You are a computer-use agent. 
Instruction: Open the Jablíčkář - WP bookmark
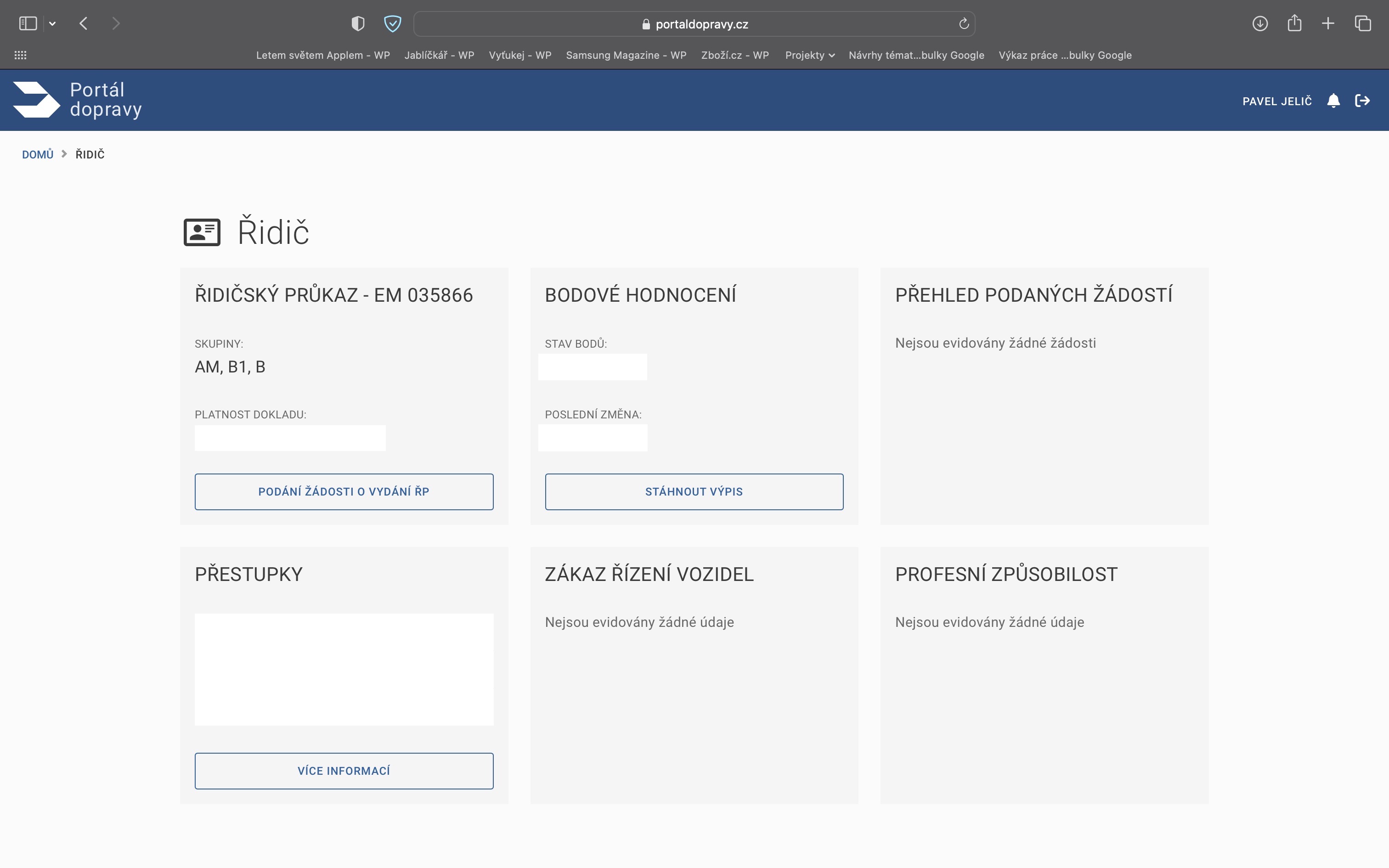(439, 55)
